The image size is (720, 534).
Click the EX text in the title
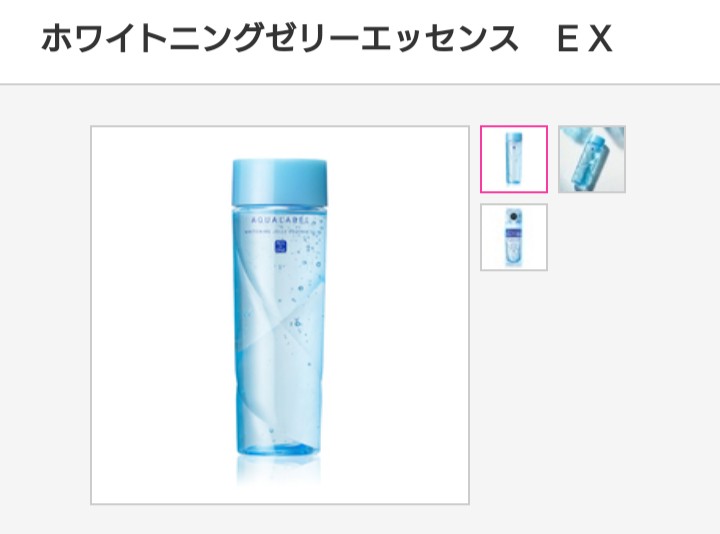coord(584,39)
